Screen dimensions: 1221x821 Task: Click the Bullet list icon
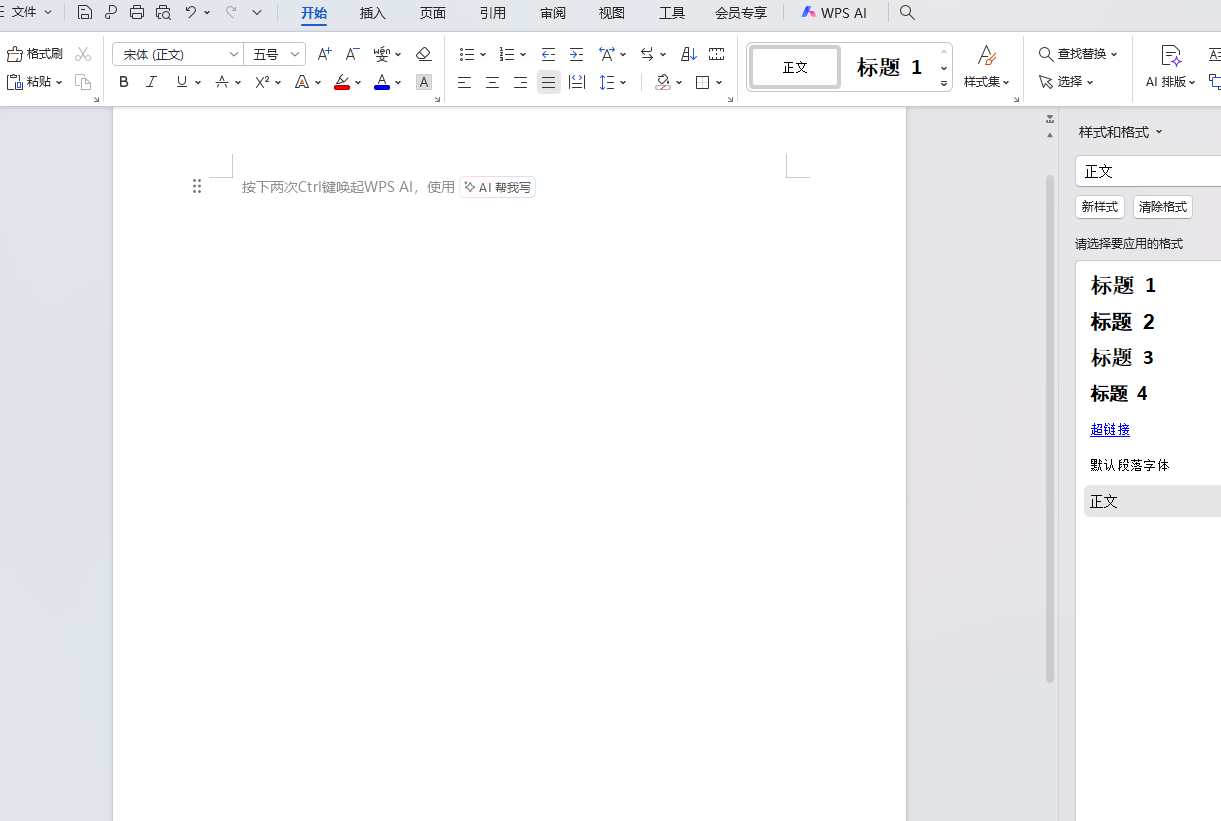[467, 54]
